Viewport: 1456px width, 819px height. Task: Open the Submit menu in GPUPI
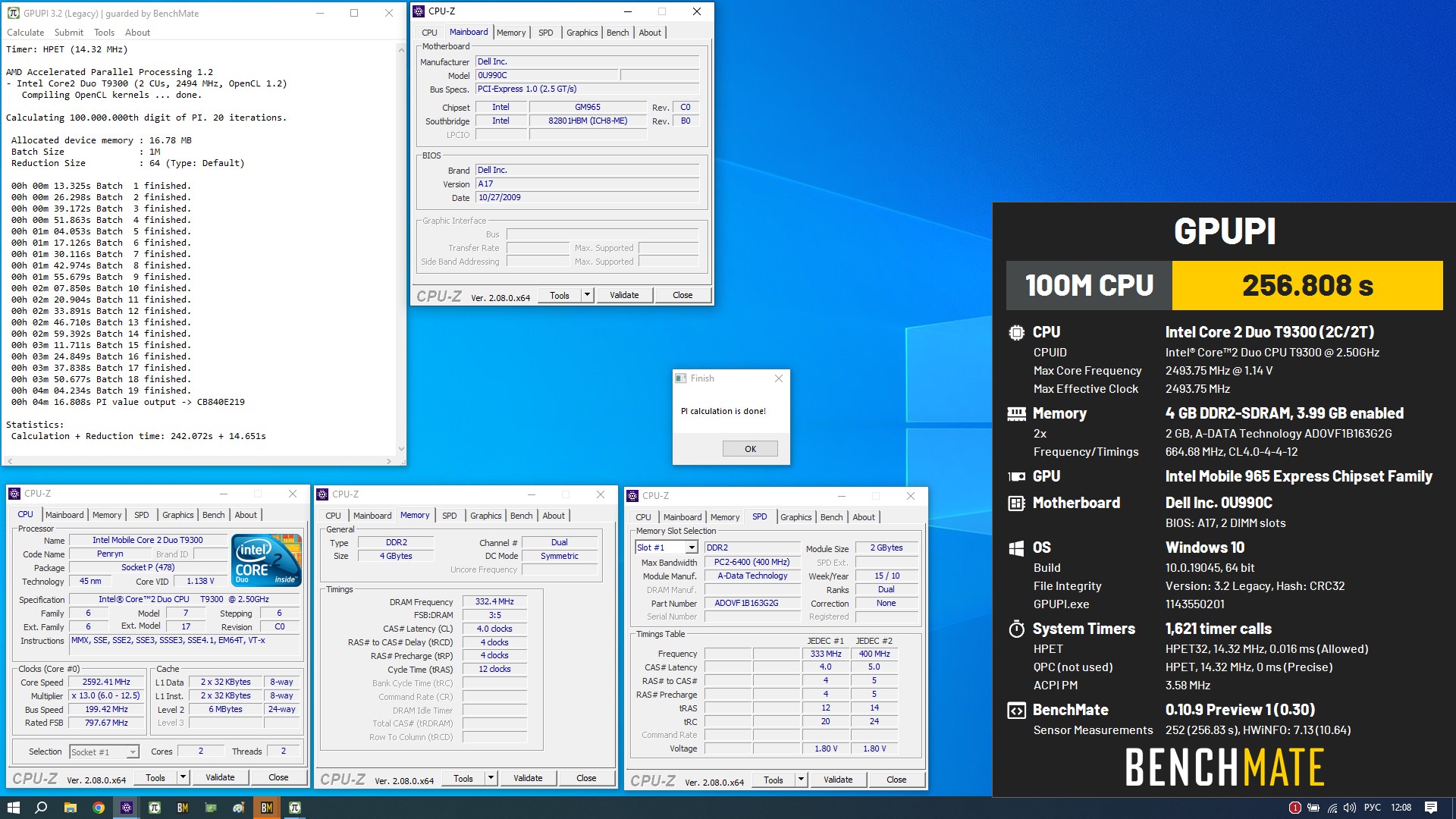click(x=69, y=33)
